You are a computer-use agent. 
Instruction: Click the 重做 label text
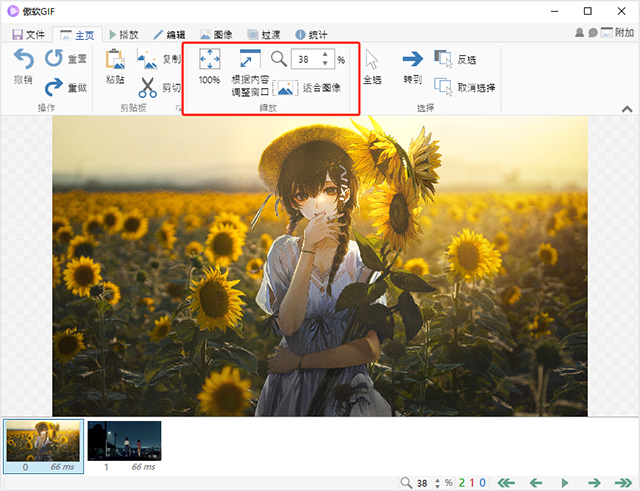(x=77, y=88)
